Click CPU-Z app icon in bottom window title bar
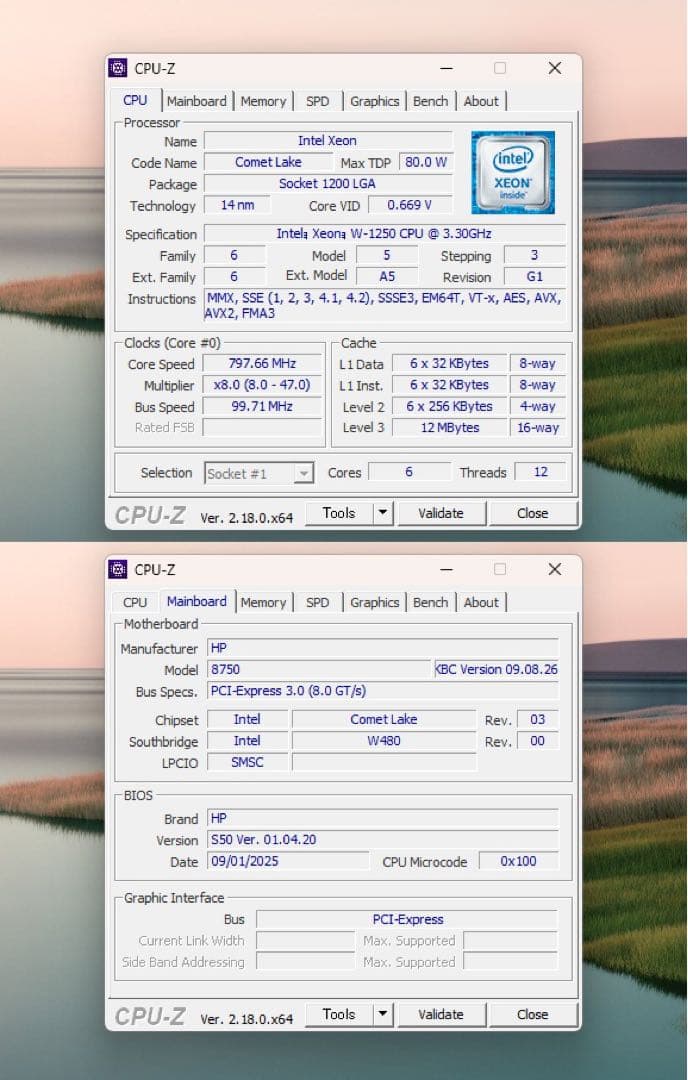This screenshot has width=688, height=1080. (118, 569)
